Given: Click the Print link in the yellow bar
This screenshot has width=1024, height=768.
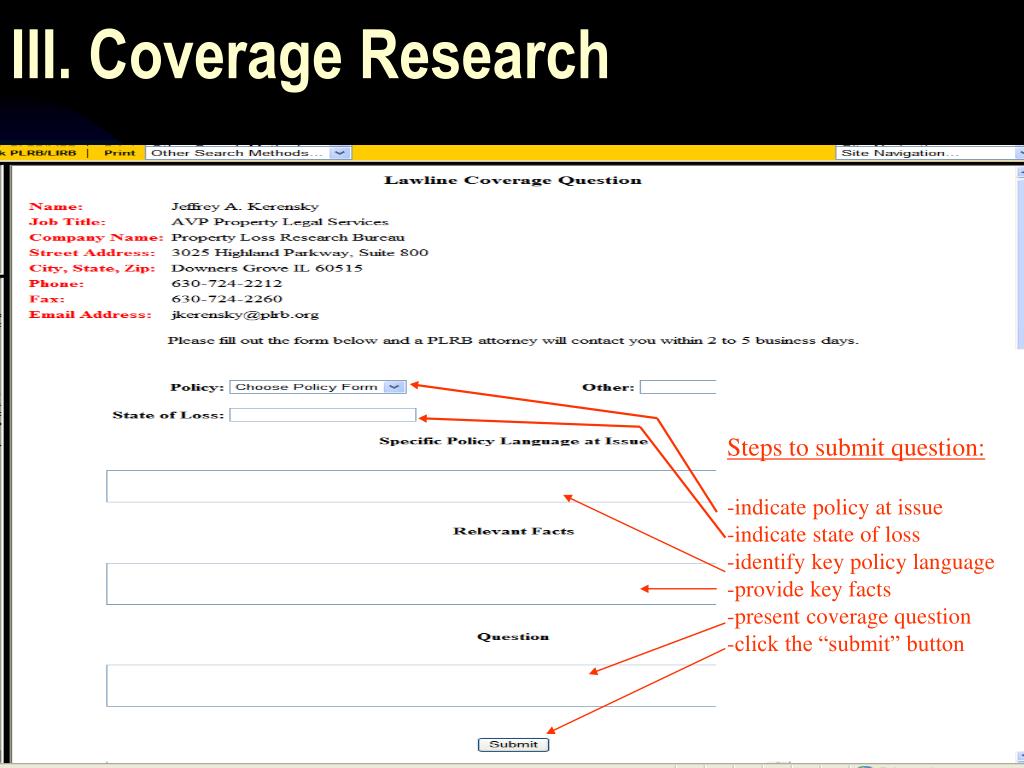Looking at the screenshot, I should (120, 153).
